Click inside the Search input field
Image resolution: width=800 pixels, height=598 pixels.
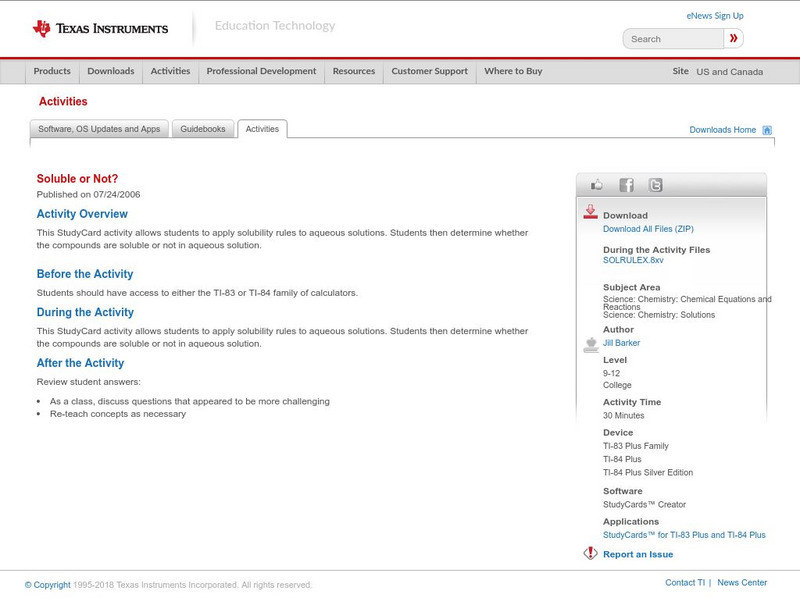coord(672,38)
